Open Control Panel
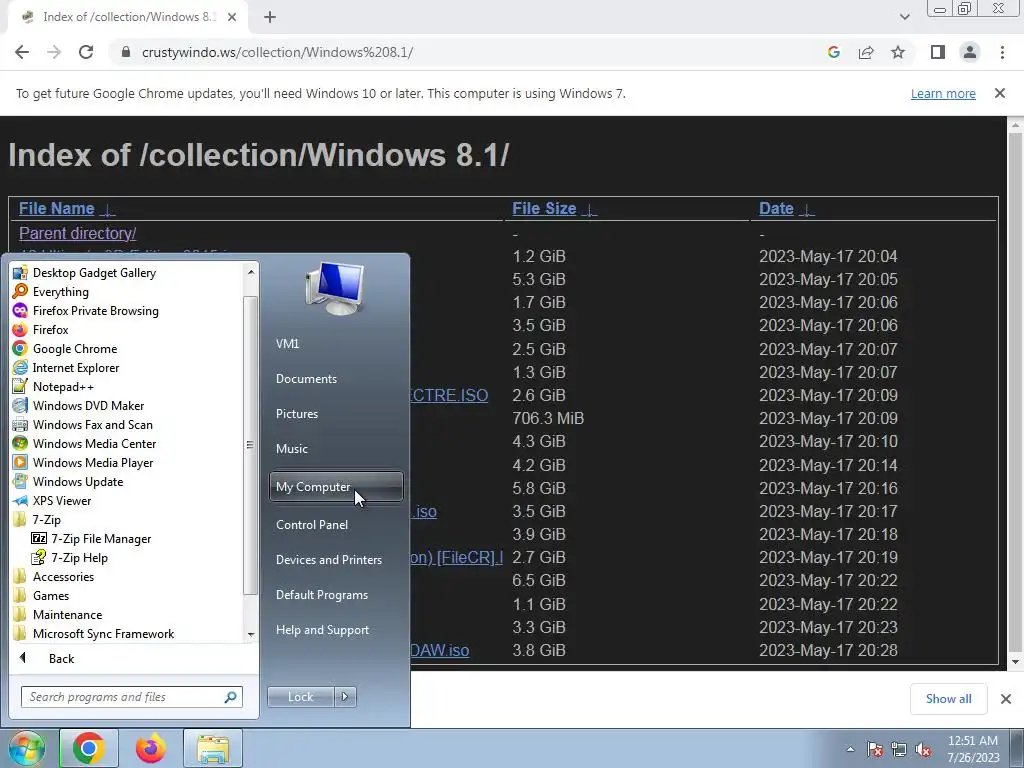1024x768 pixels. pyautogui.click(x=312, y=525)
